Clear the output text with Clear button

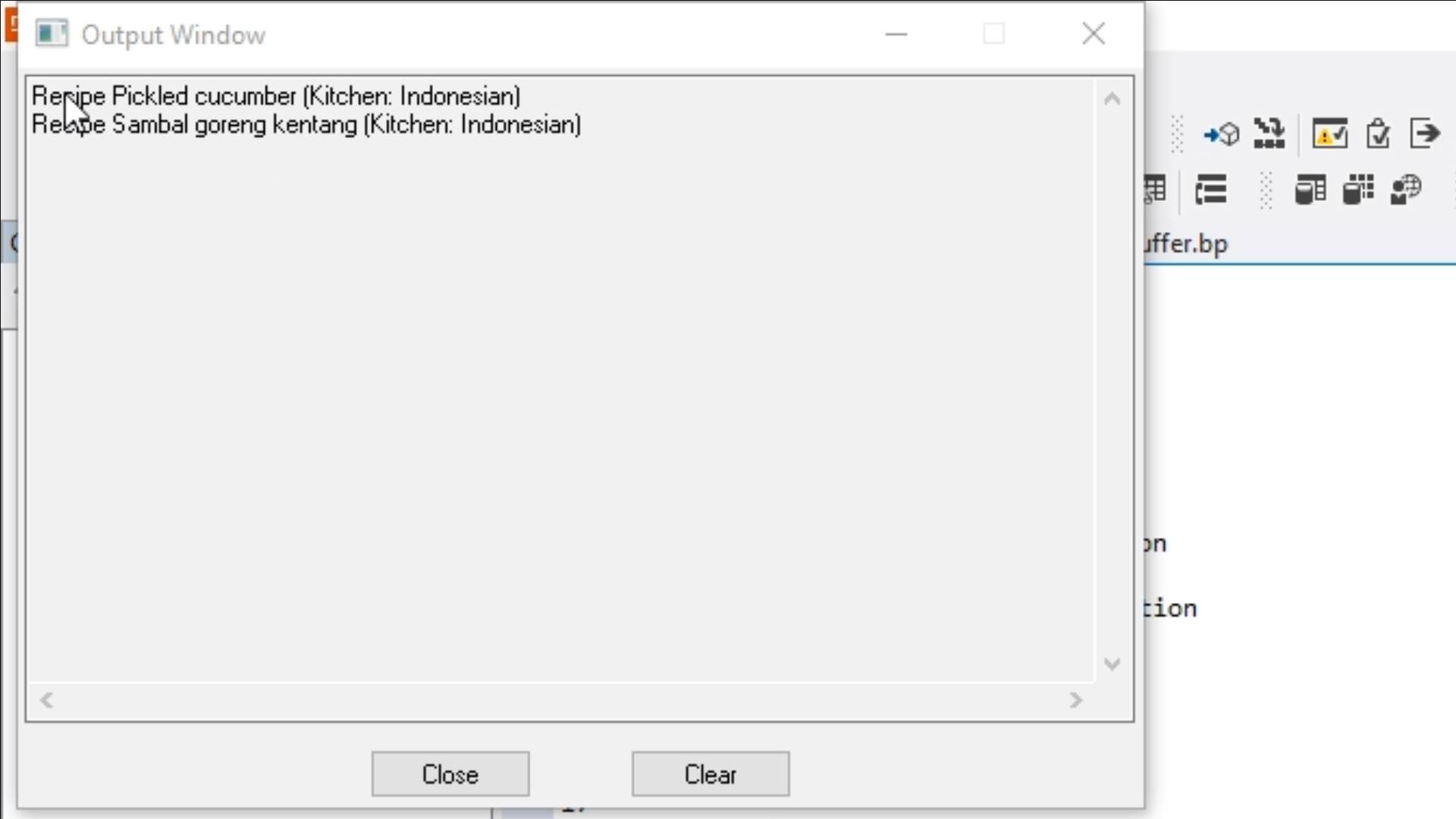[x=711, y=774]
